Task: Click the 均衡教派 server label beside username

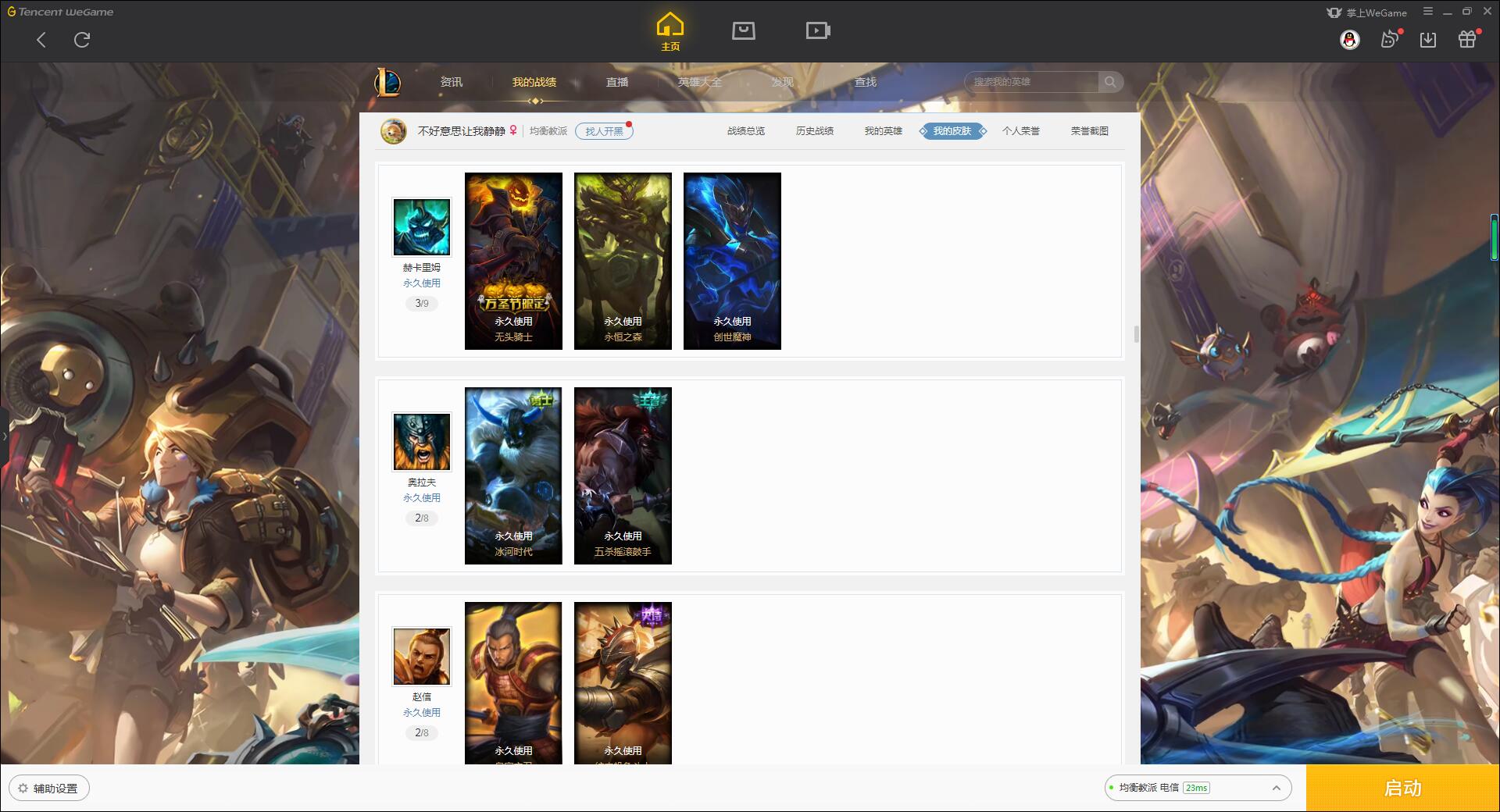Action: click(548, 131)
